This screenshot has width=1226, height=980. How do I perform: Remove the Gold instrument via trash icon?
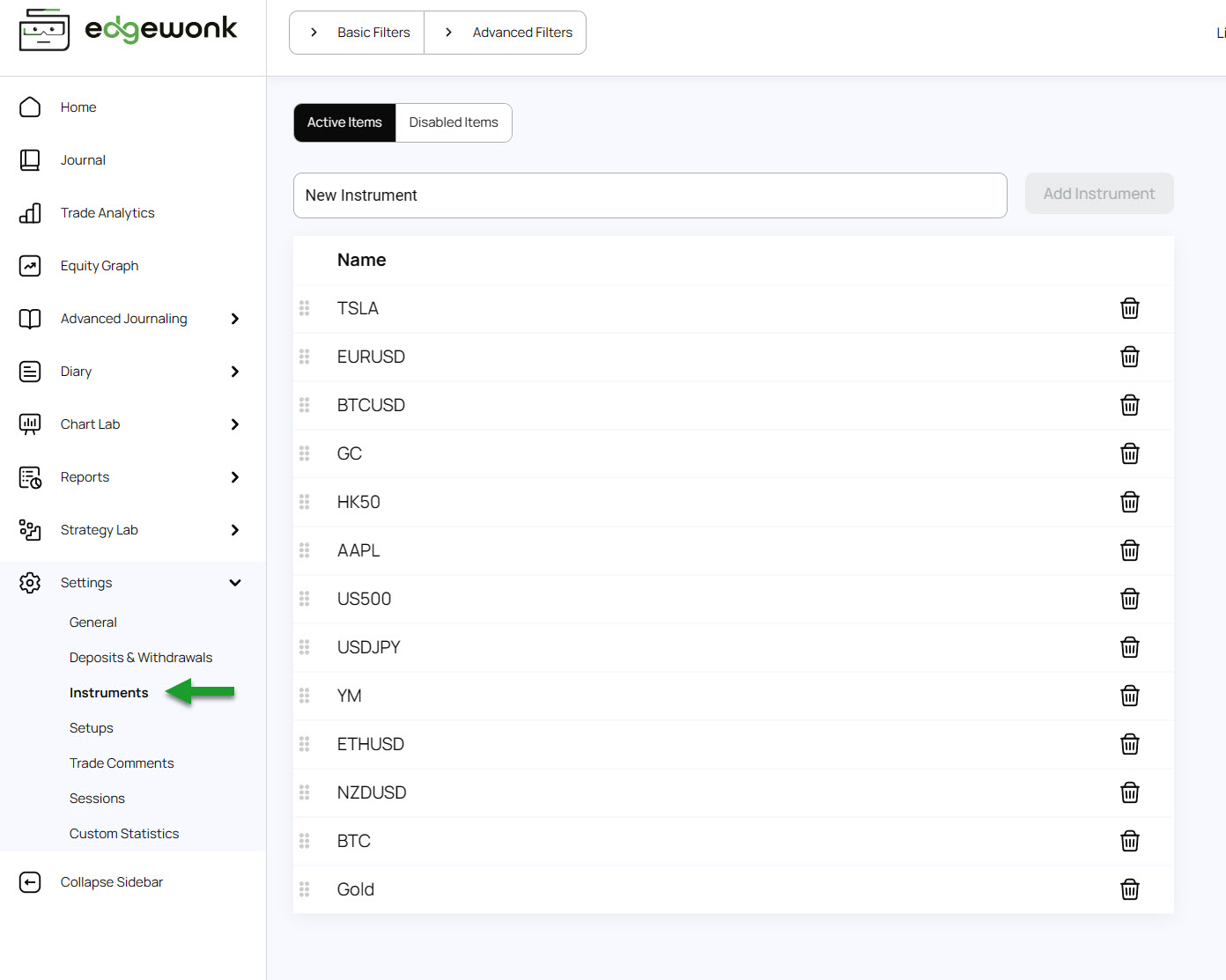click(x=1129, y=889)
